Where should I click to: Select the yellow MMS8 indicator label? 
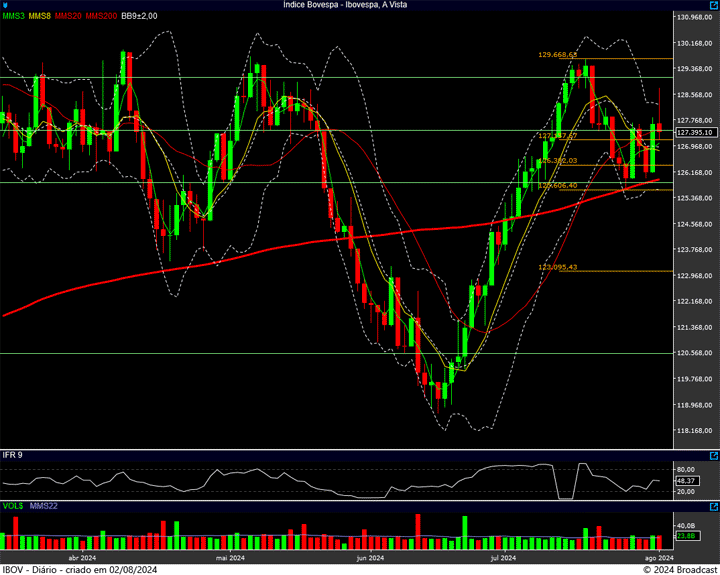pos(40,16)
